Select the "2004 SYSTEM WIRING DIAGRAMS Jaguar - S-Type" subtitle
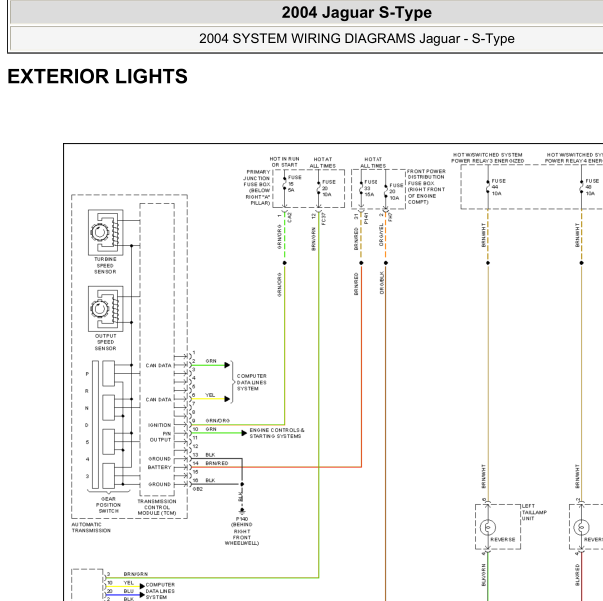 tap(356, 38)
